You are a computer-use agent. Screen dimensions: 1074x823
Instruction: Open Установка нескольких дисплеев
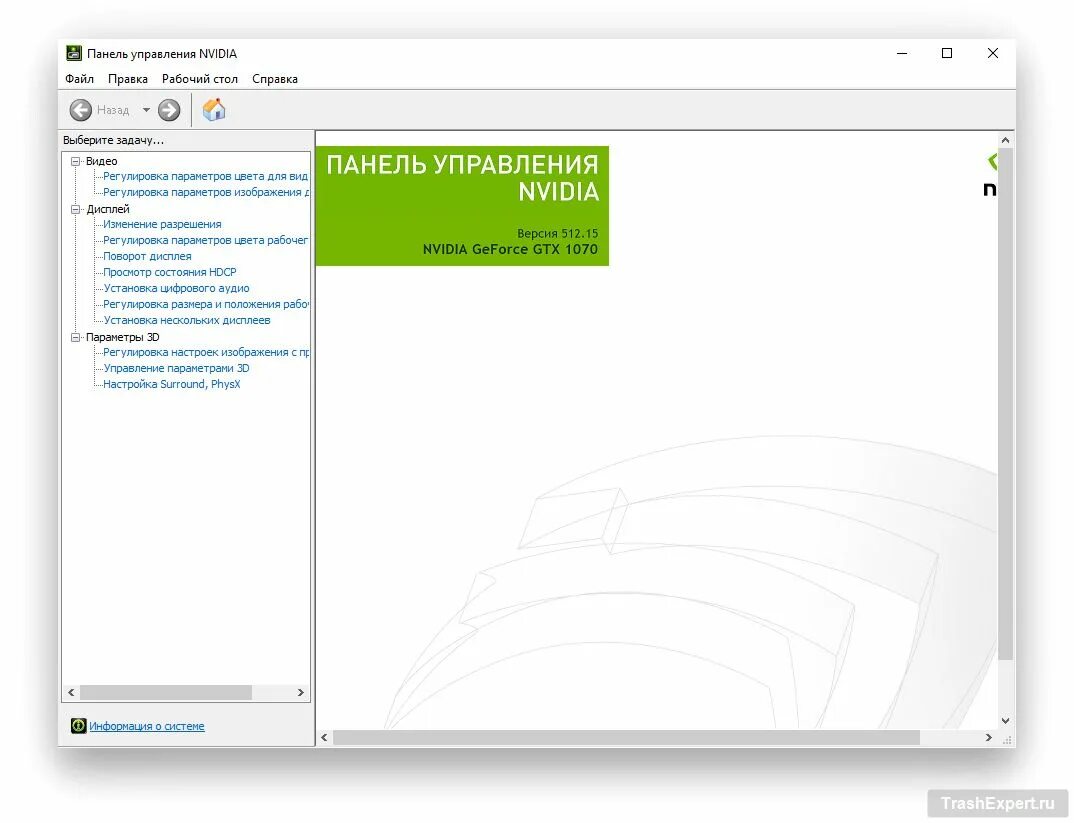[187, 320]
